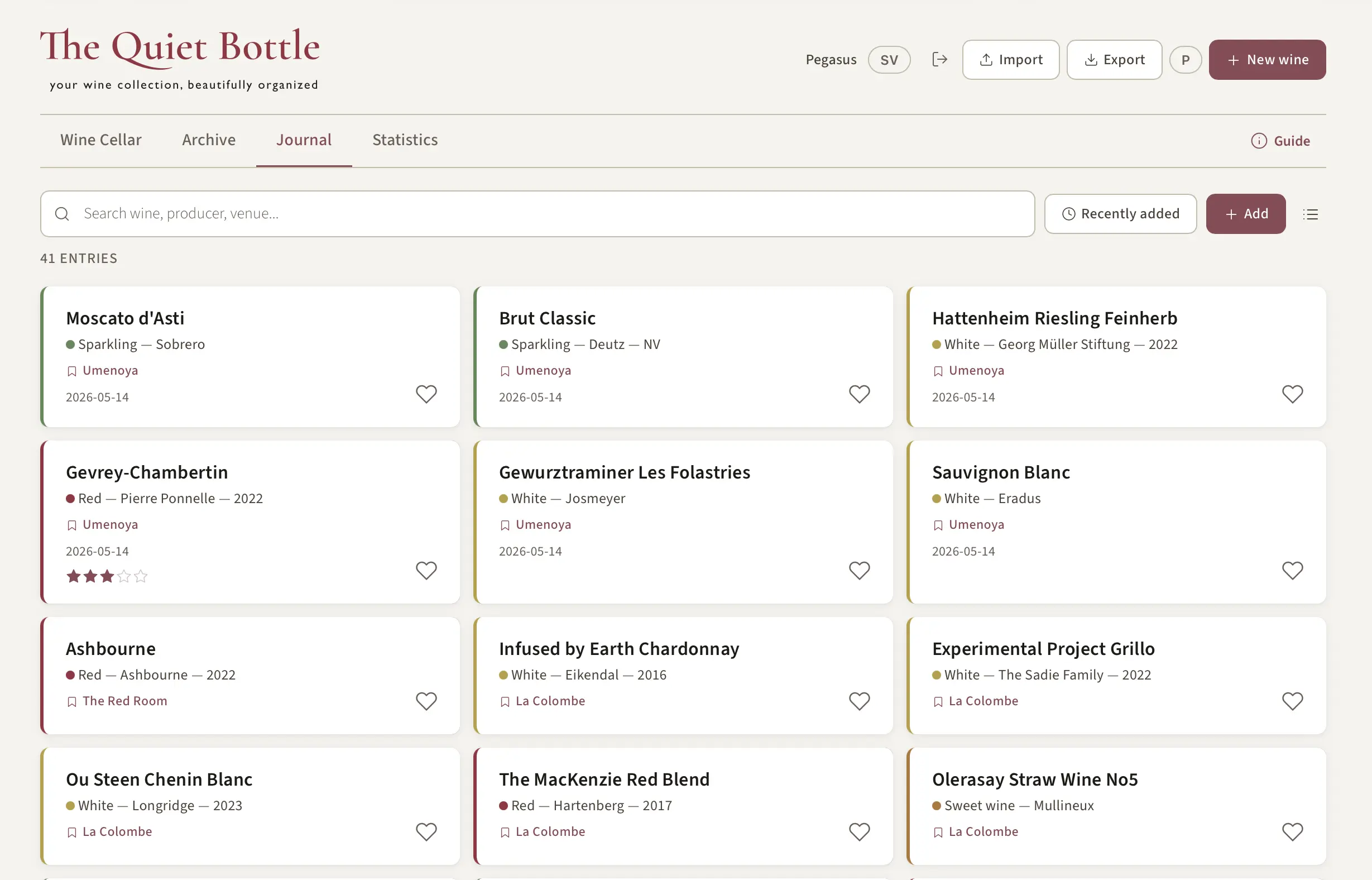
Task: Click the bookmark icon beside Moscato d'Asti venue
Action: (x=72, y=371)
